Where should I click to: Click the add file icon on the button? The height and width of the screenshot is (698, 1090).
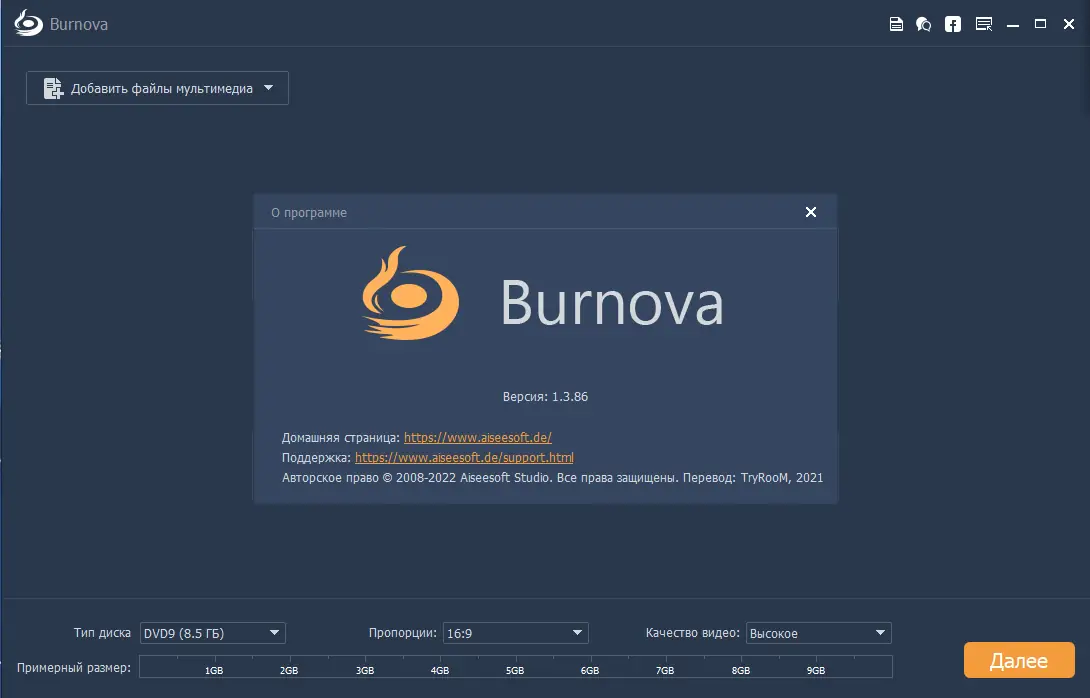click(x=53, y=88)
